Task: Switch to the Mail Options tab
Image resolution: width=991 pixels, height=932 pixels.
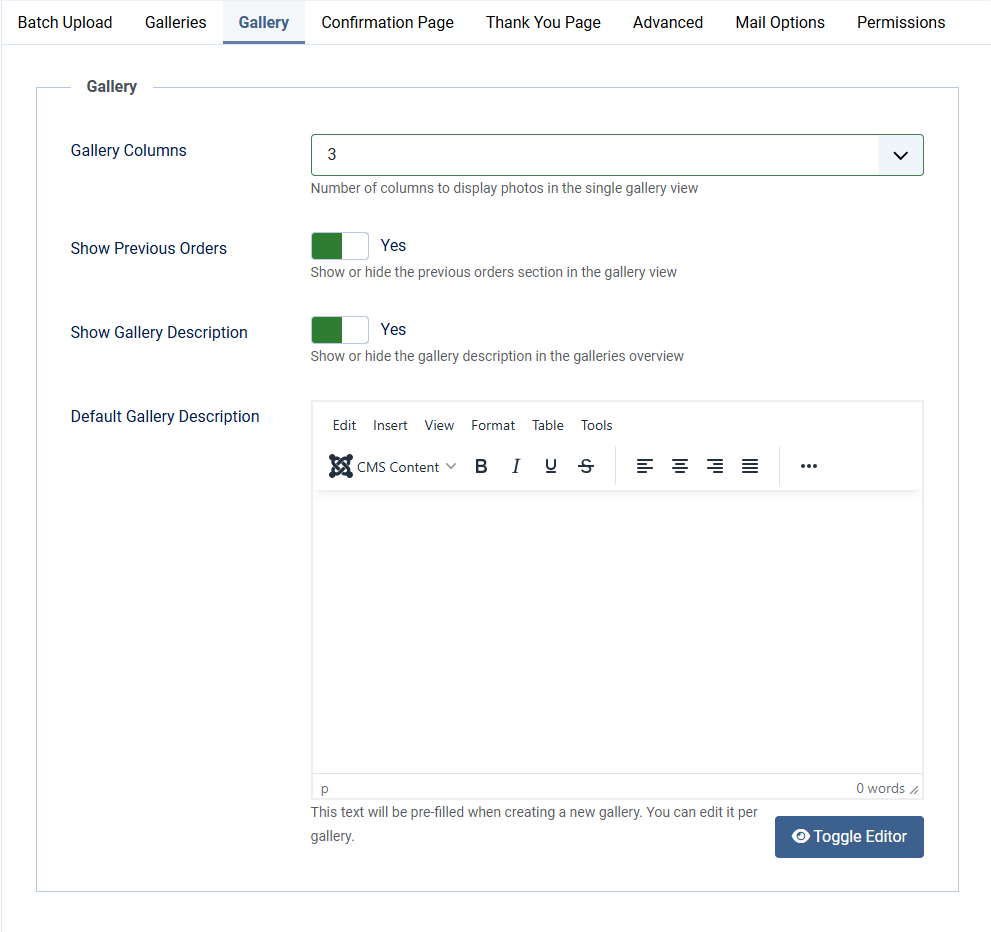Action: pyautogui.click(x=780, y=22)
